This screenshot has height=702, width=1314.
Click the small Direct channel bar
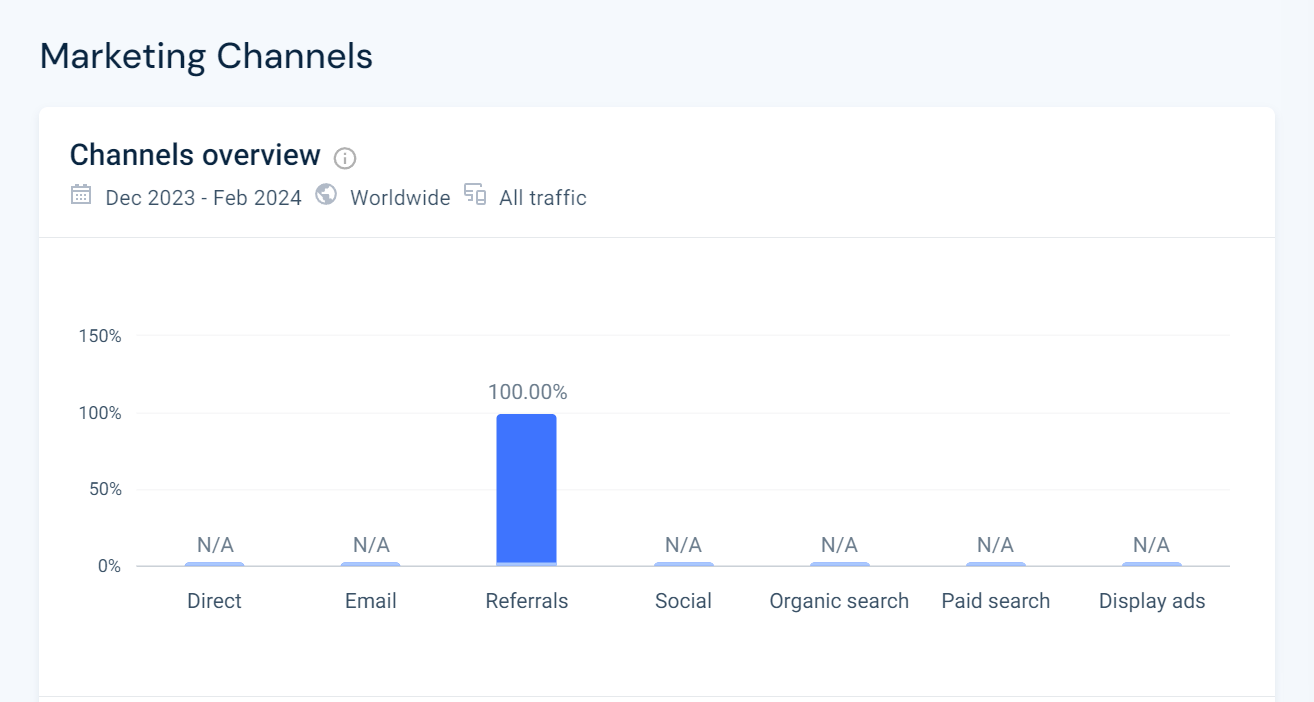point(214,564)
